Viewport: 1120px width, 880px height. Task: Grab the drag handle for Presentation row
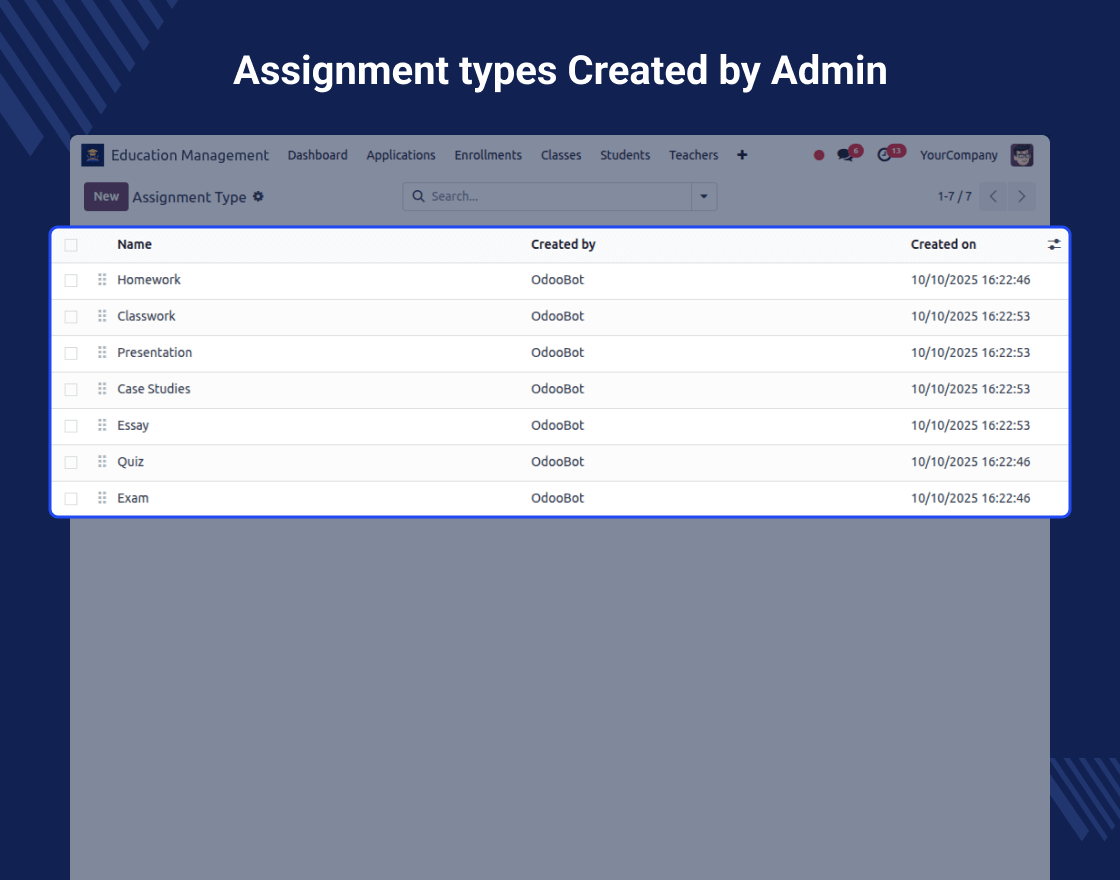[x=102, y=353]
